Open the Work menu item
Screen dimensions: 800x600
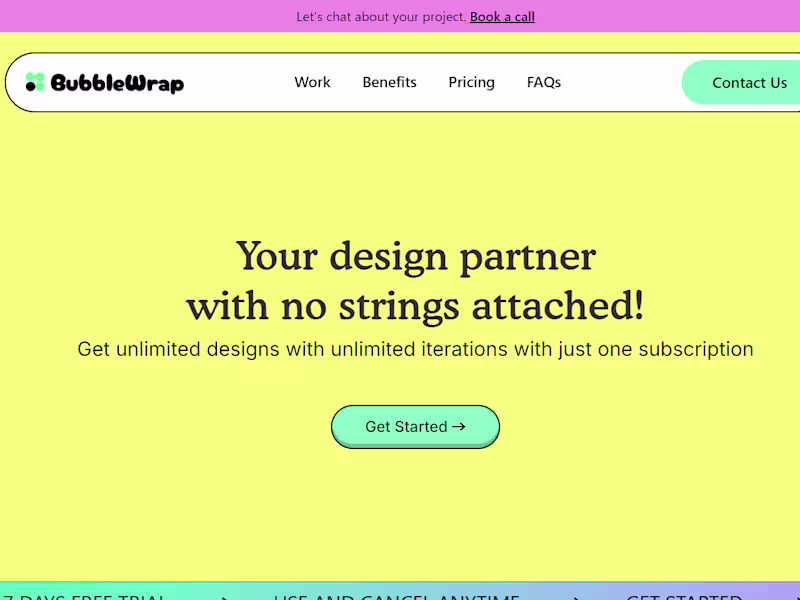pyautogui.click(x=312, y=82)
